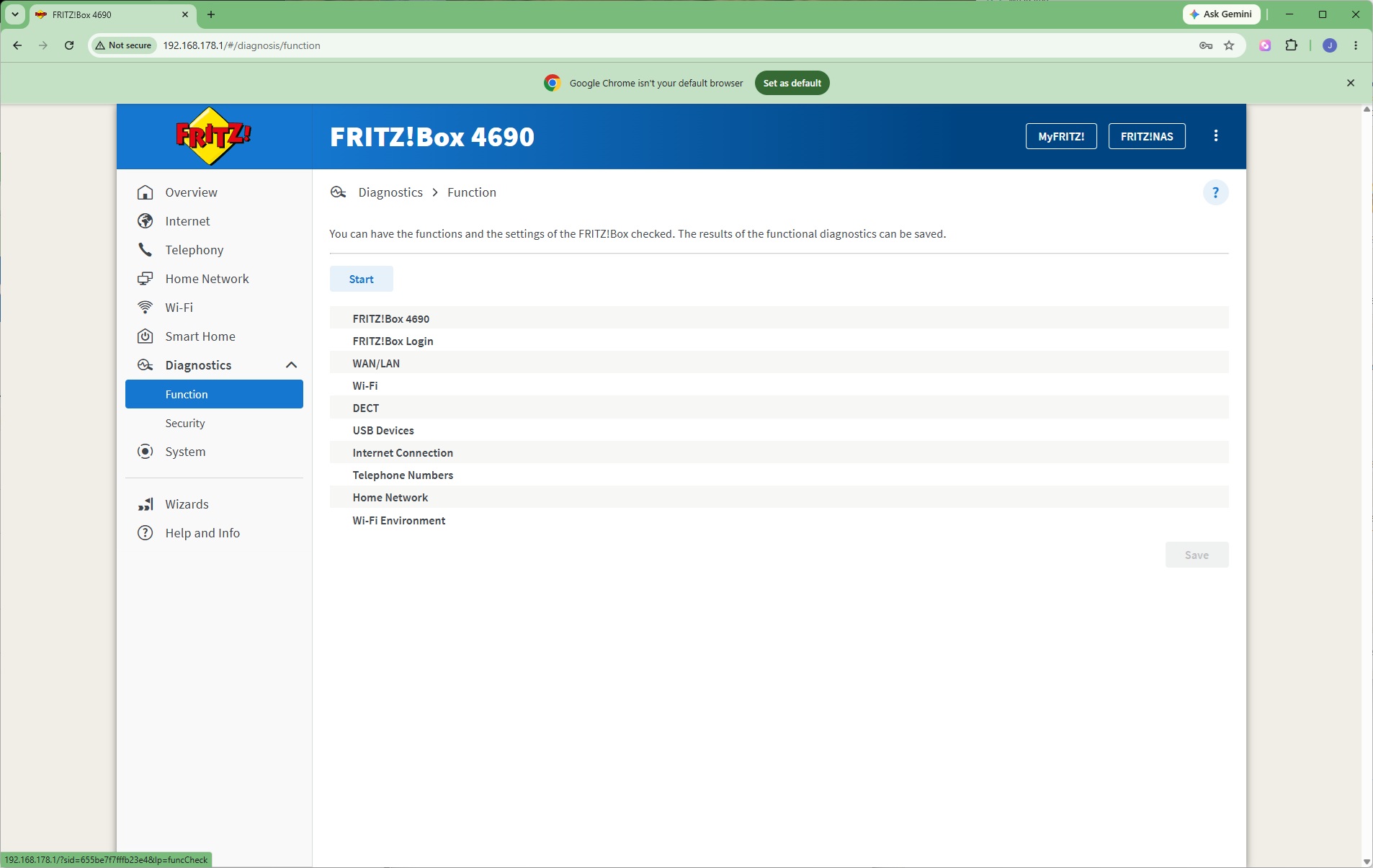The width and height of the screenshot is (1373, 868).
Task: Go back to the previous page
Action: [x=17, y=45]
